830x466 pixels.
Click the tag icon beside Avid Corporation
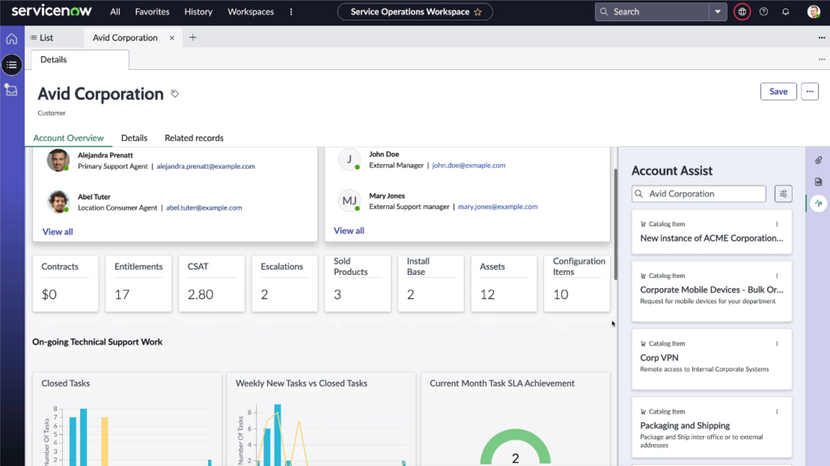(175, 94)
